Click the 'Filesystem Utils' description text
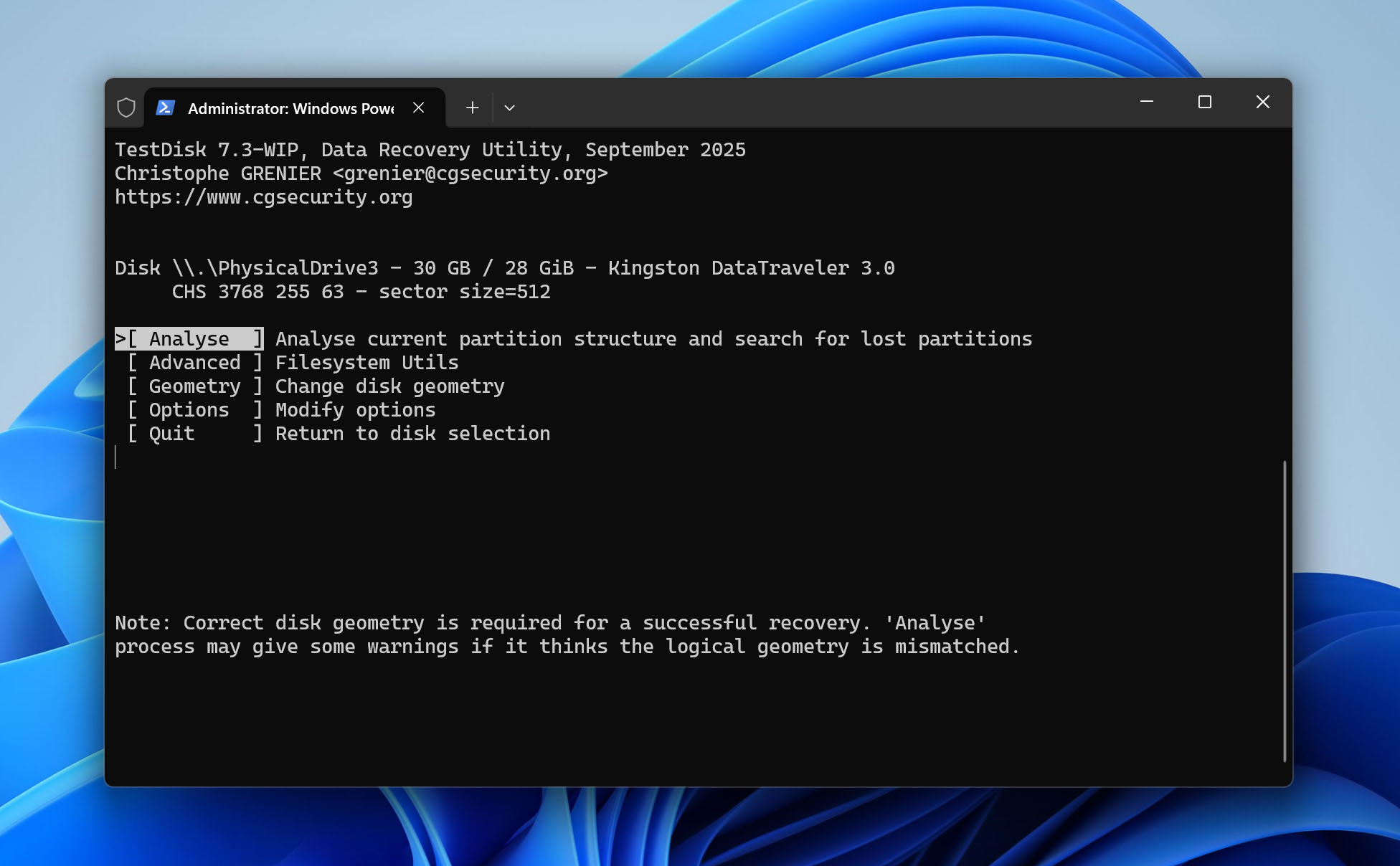1400x866 pixels. pos(367,362)
